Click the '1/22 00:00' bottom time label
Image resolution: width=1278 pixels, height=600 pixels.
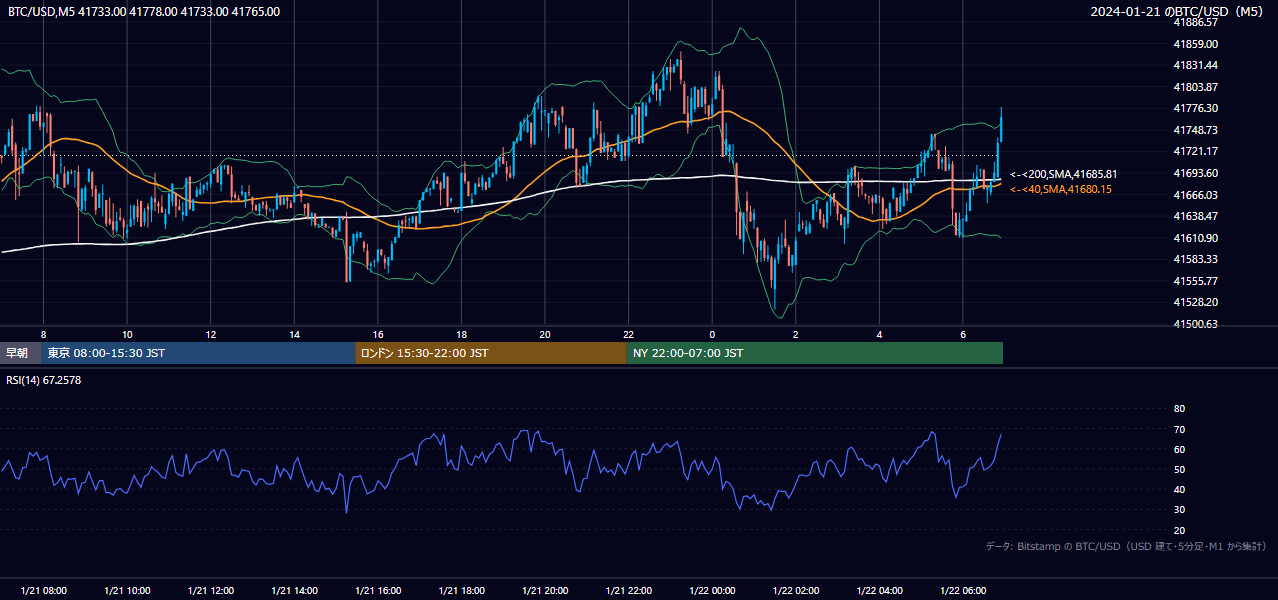pos(713,591)
